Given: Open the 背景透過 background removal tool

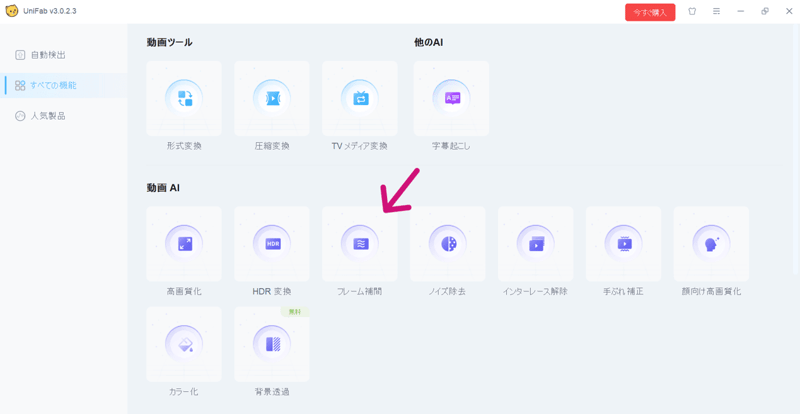Looking at the screenshot, I should click(x=272, y=344).
